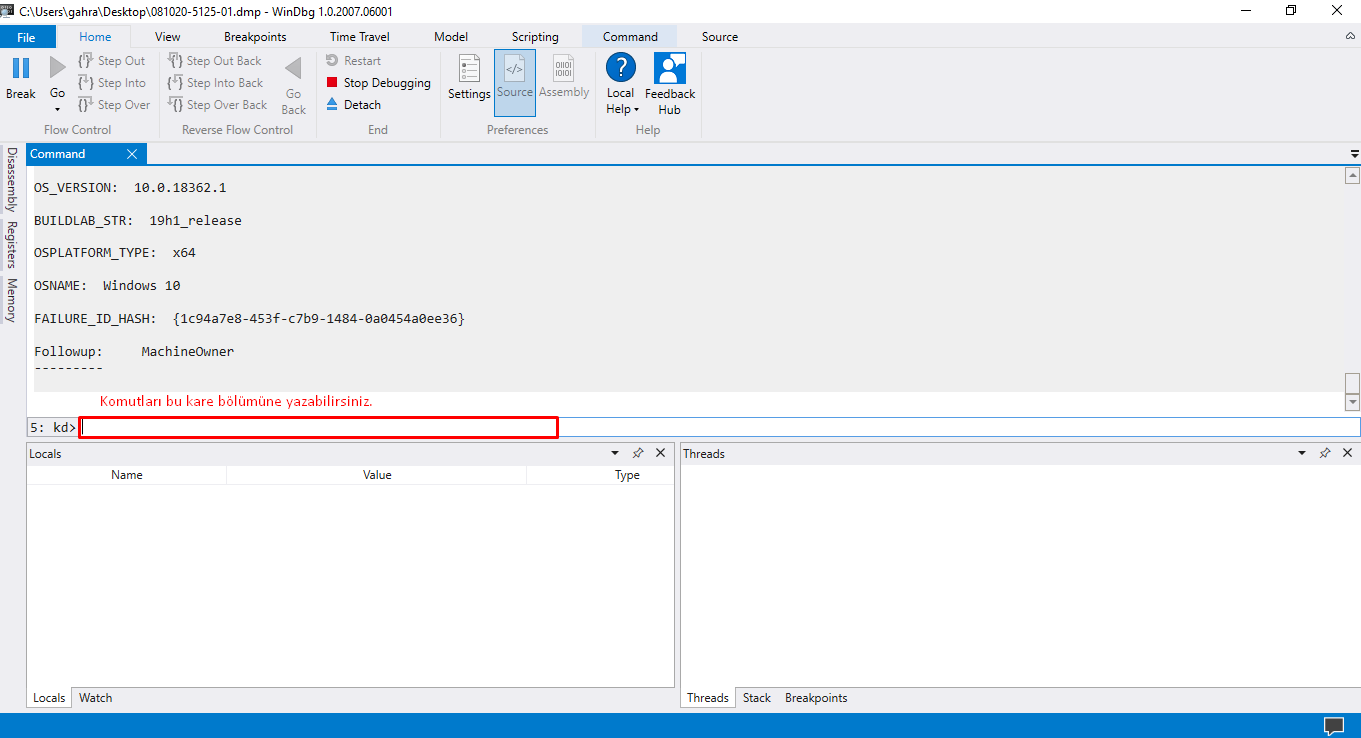This screenshot has height=738, width=1361.
Task: Switch to the View ribbon tab
Action: [168, 37]
